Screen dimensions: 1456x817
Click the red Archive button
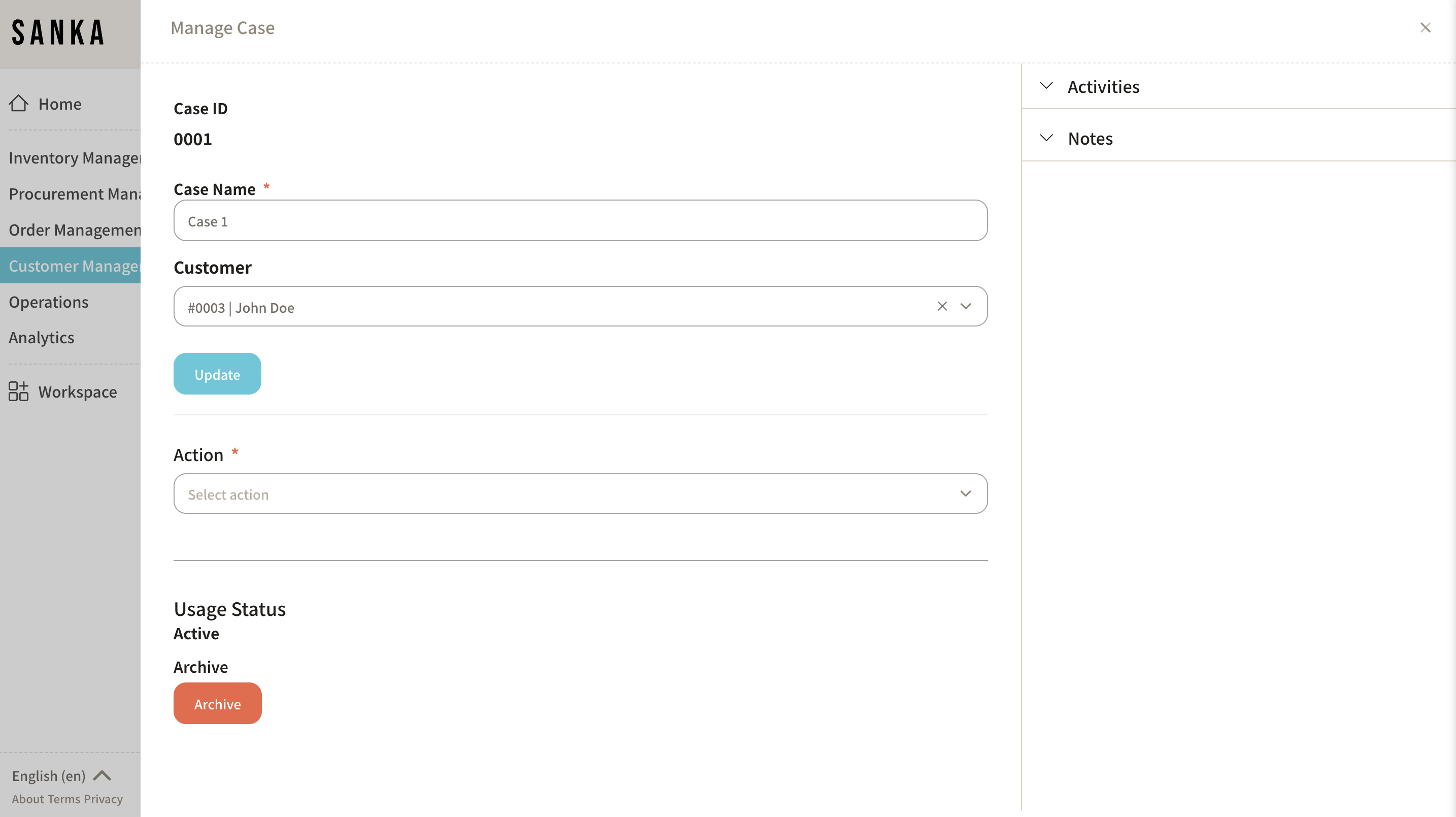point(217,703)
